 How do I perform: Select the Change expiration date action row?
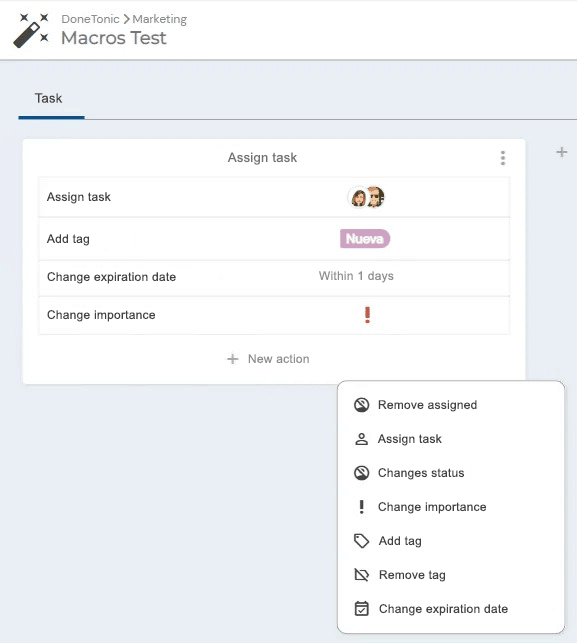(x=274, y=277)
